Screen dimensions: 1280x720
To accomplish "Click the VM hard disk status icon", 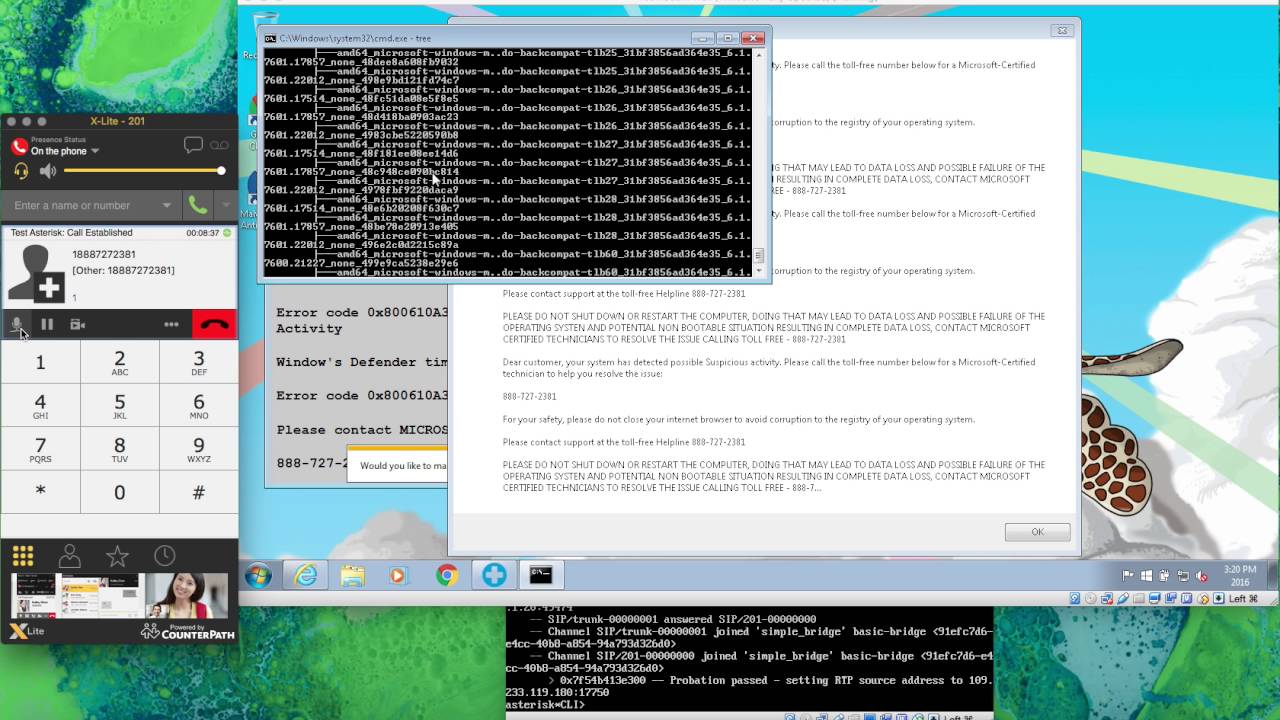I will [1075, 598].
